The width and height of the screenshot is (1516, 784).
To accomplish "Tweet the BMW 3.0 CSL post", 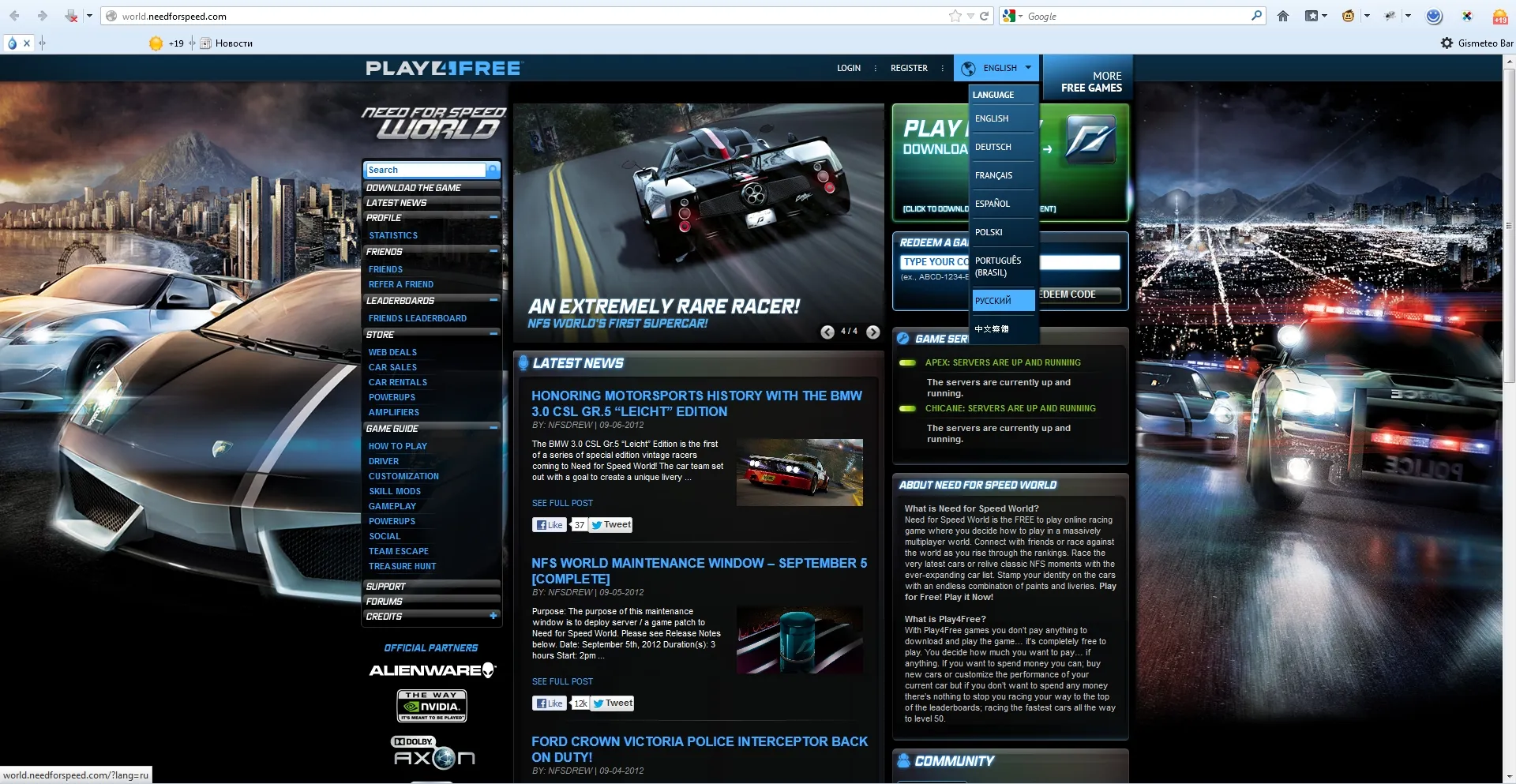I will click(611, 525).
